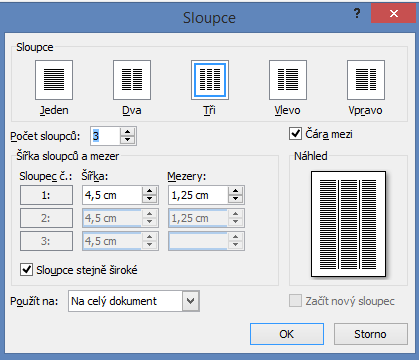Decrease Počet sloupců with down arrow
419x360 pixels.
click(x=127, y=140)
